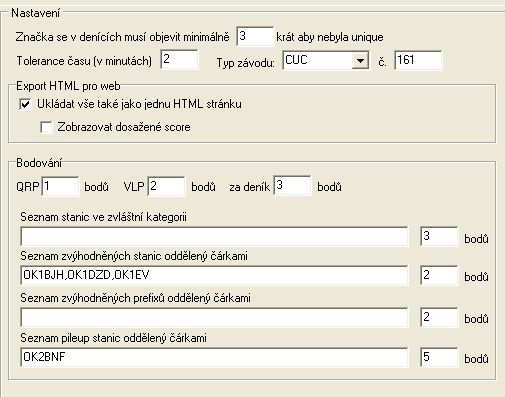This screenshot has height=397, width=505.
Task: Click points field for zvláštní kategorii stations
Action: [439, 237]
